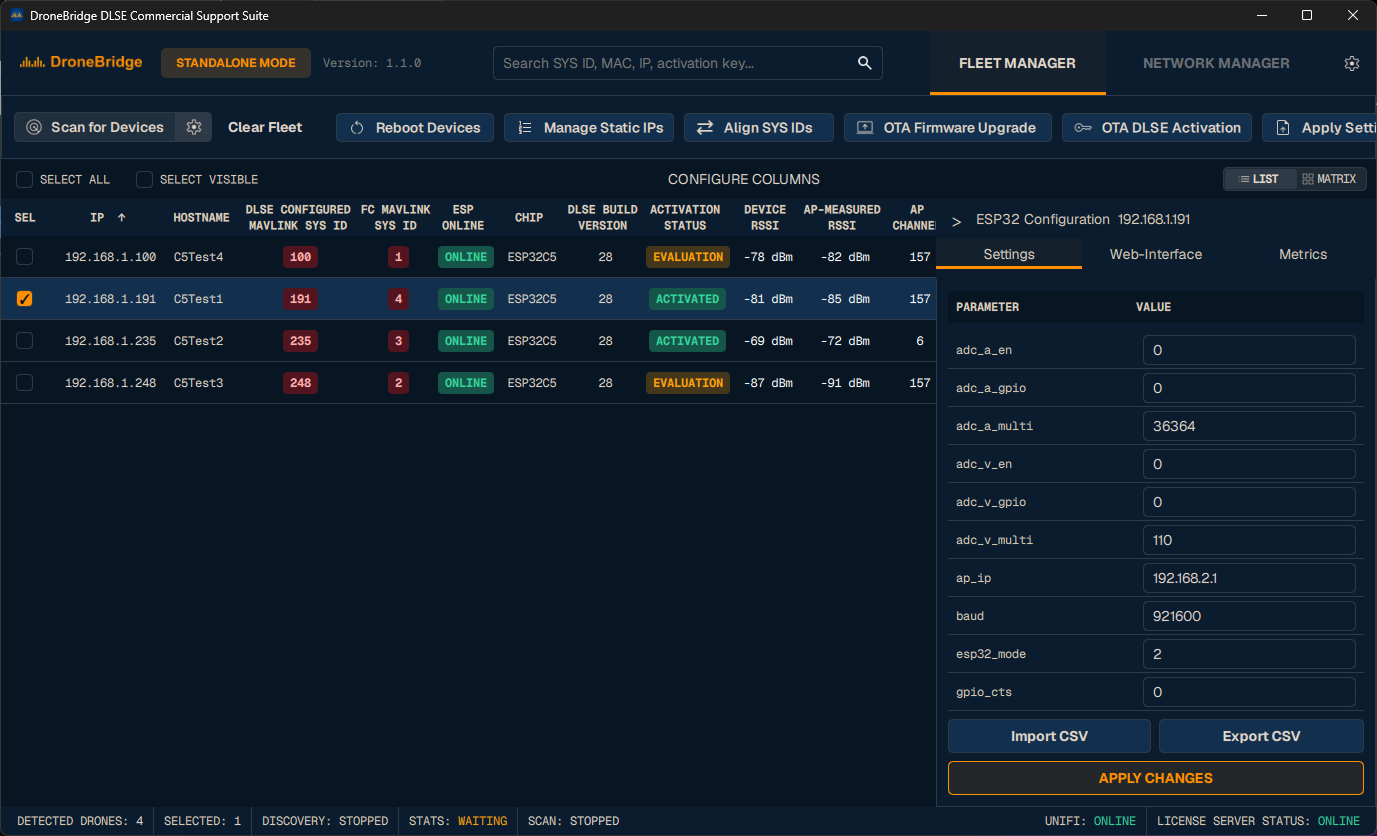This screenshot has height=836, width=1377.
Task: Click Reboot Devices button
Action: click(415, 127)
